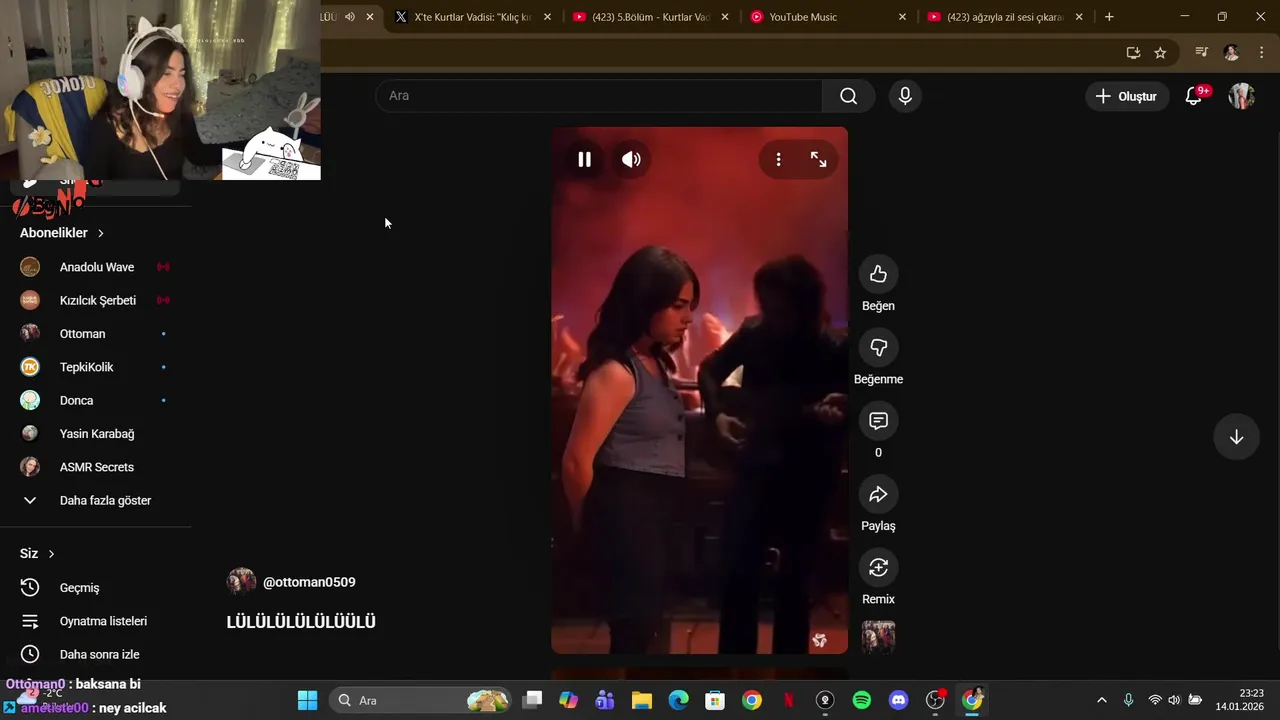Mute the Shorts video volume
The image size is (1280, 720).
(x=631, y=159)
